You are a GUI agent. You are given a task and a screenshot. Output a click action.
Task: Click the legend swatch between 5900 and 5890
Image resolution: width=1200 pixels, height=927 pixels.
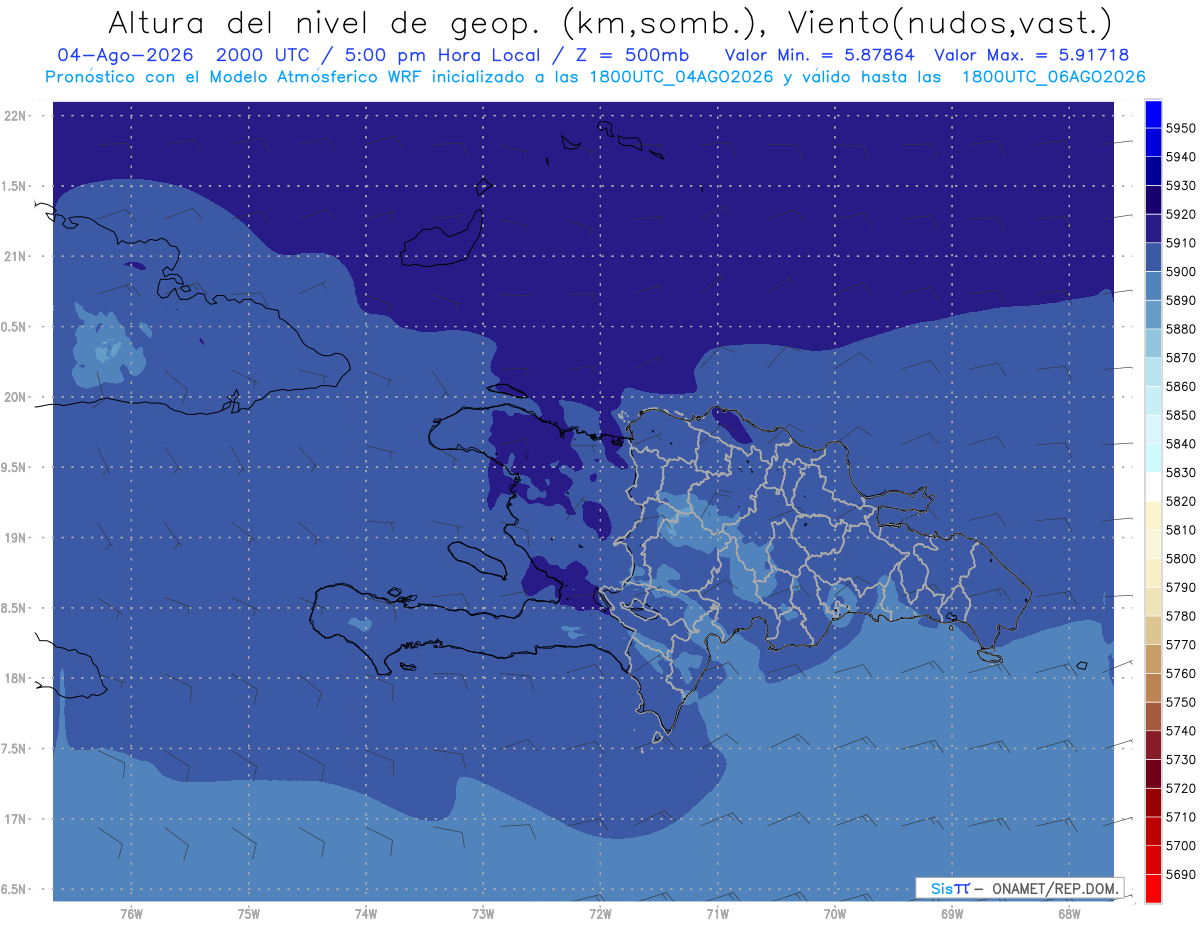tap(1153, 286)
